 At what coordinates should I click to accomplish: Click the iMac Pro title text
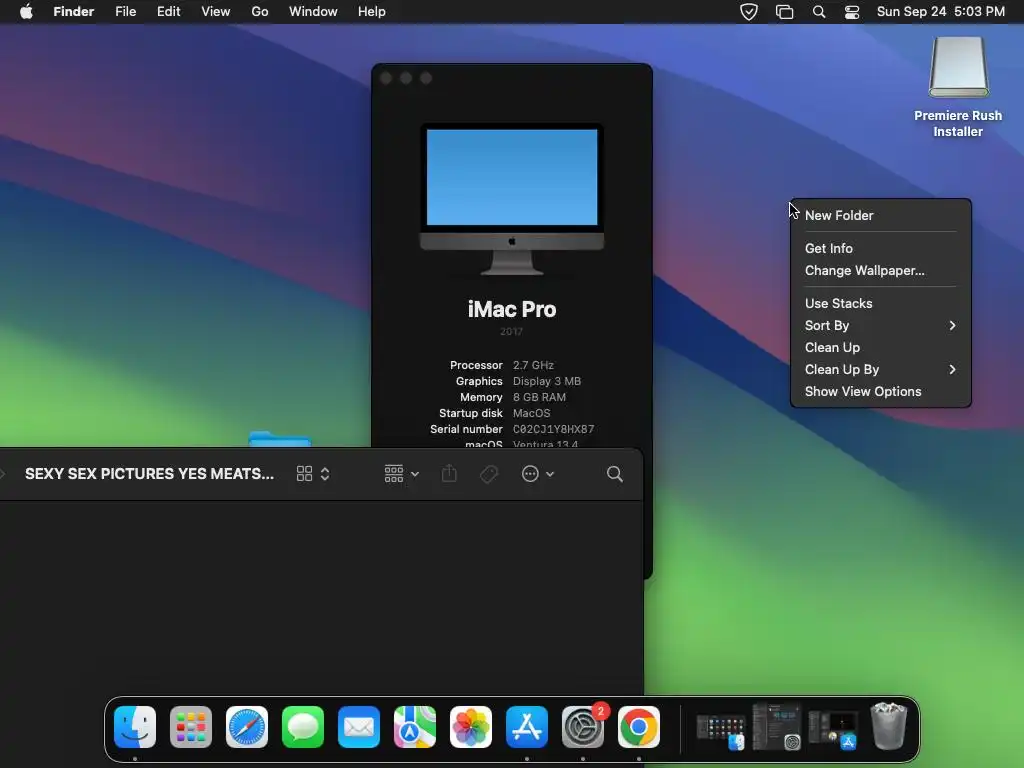(512, 309)
